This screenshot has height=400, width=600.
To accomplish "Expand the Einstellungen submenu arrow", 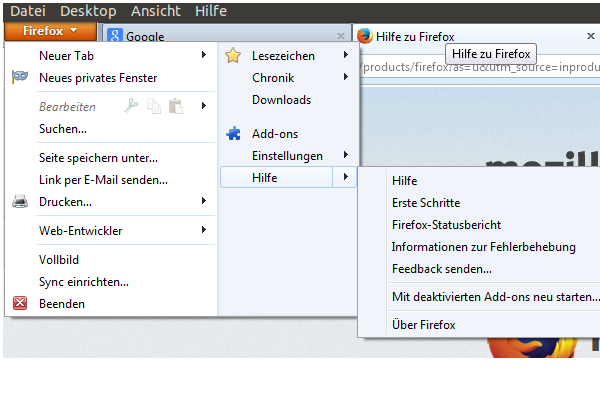I will [x=346, y=155].
